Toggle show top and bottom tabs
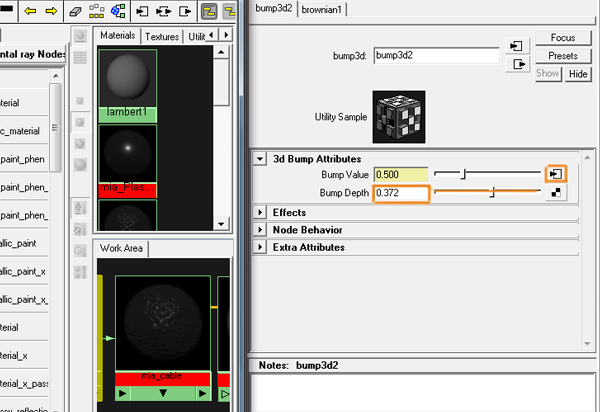 [x=209, y=11]
